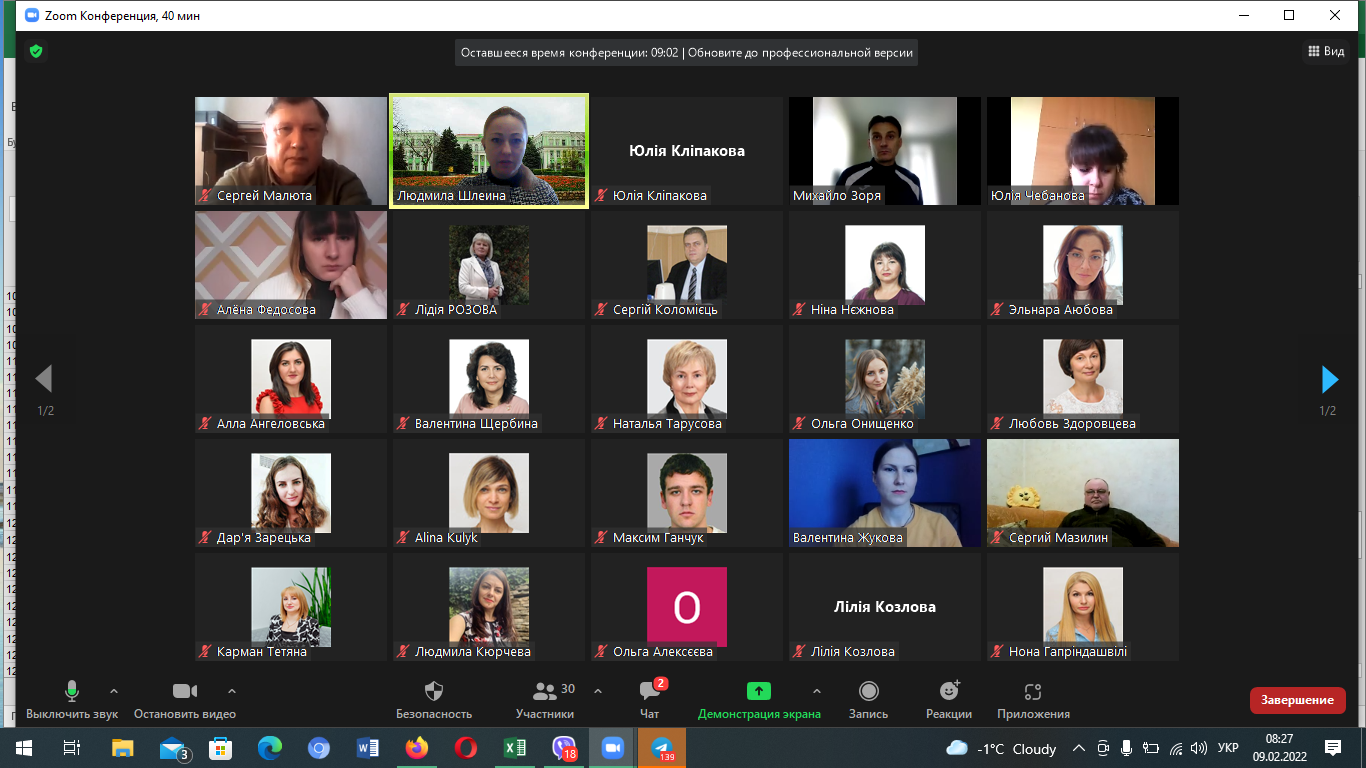Click Ольга Алексєєва avatar tile with letter O
Screen dimensions: 1366x768
pos(687,607)
